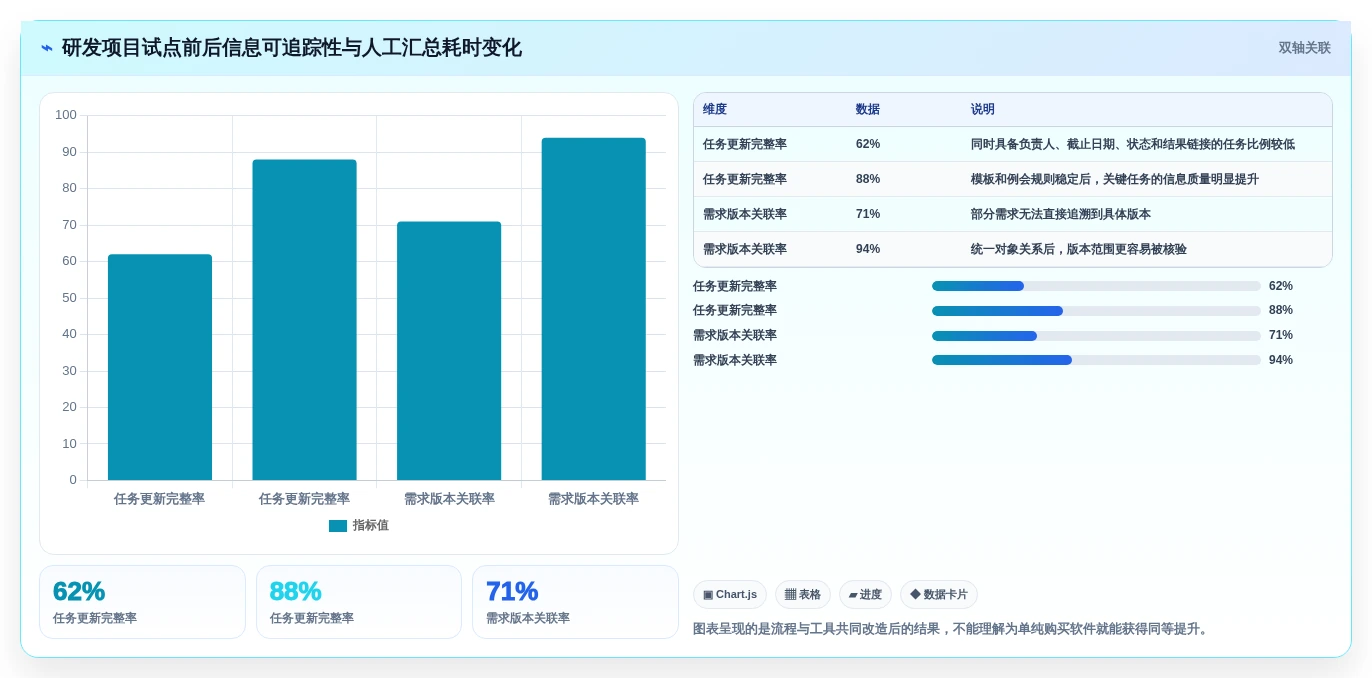The image size is (1372, 678).
Task: Click the chart bar reaching 62
Action: click(160, 367)
